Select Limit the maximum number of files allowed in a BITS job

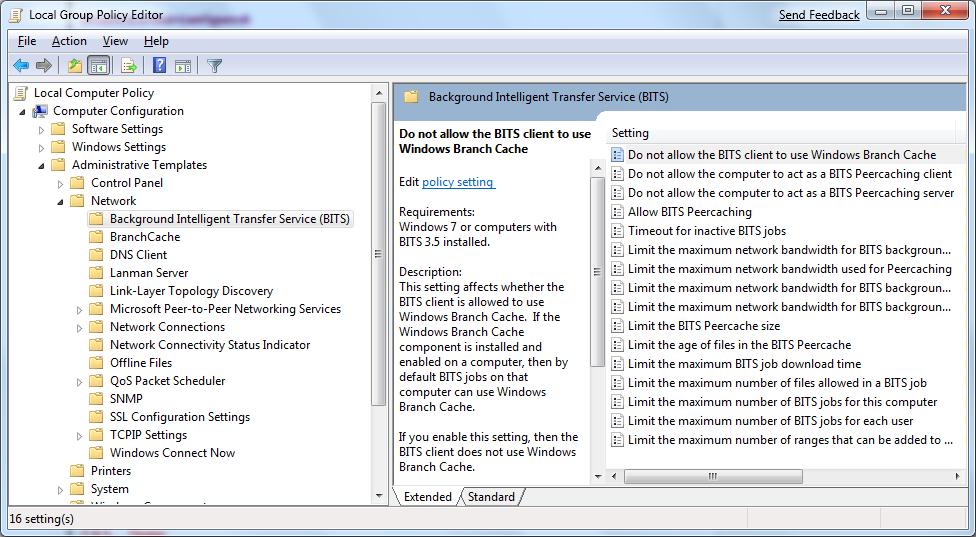coord(777,383)
